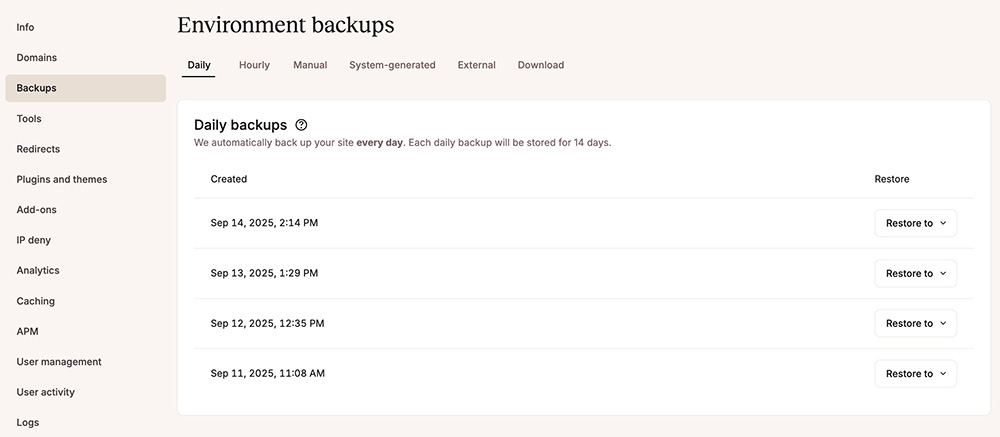The width and height of the screenshot is (1000, 437).
Task: Open the External backups tab
Action: click(476, 65)
